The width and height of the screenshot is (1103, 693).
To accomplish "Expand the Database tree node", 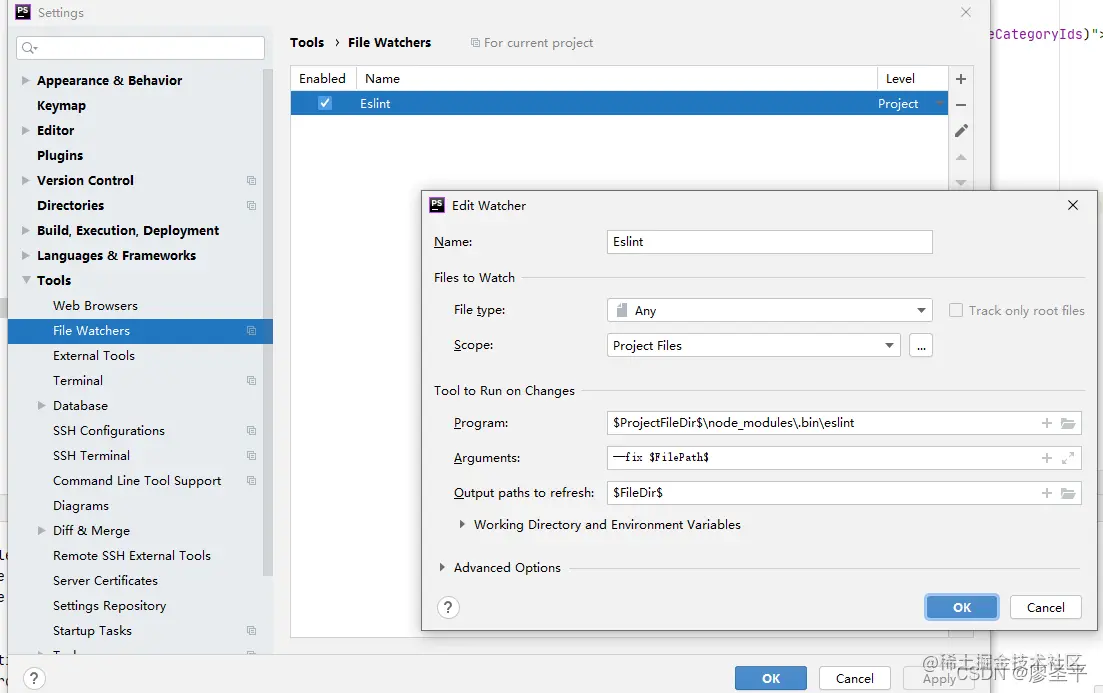I will point(42,405).
